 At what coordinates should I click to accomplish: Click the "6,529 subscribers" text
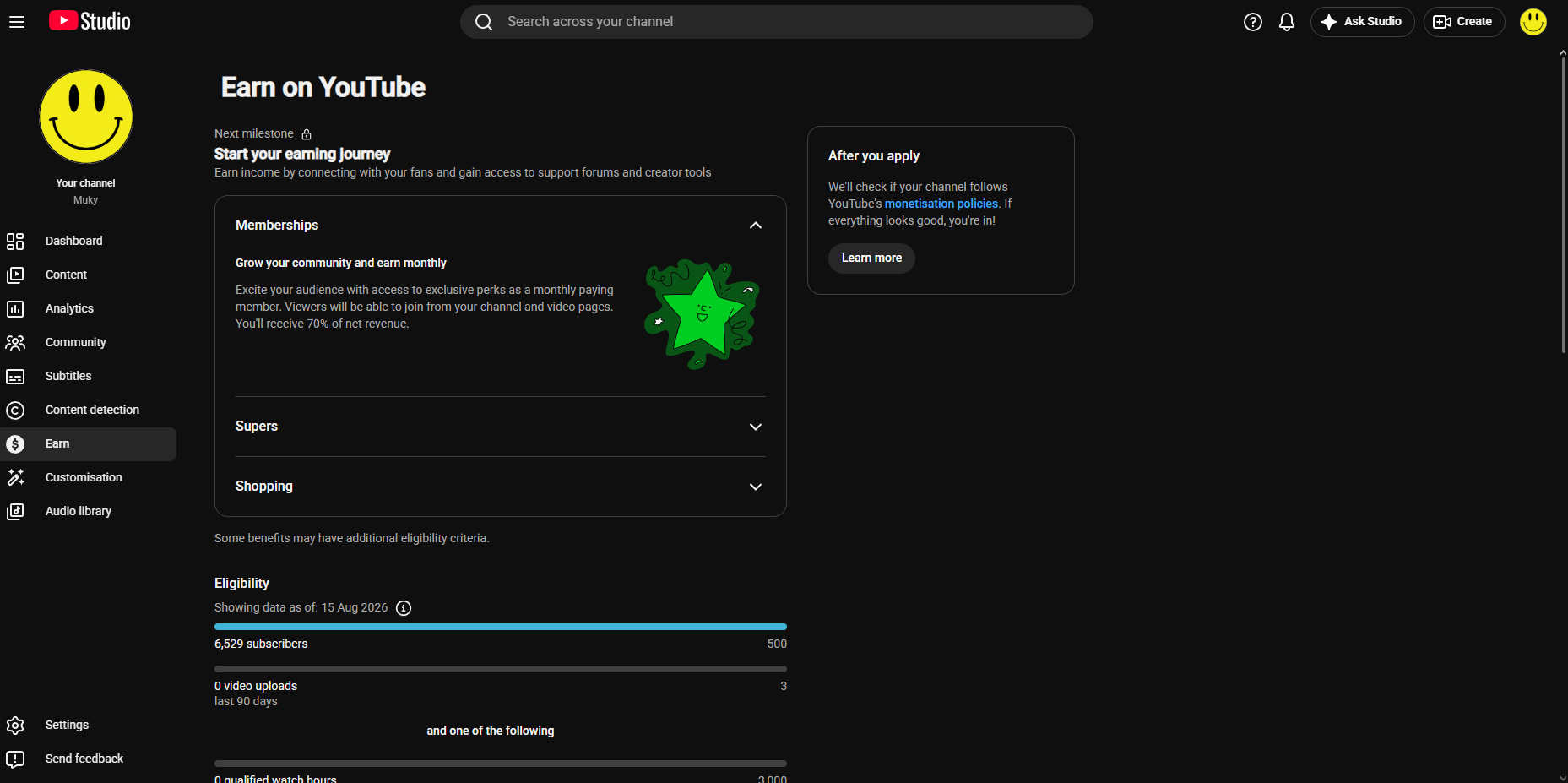(x=261, y=644)
